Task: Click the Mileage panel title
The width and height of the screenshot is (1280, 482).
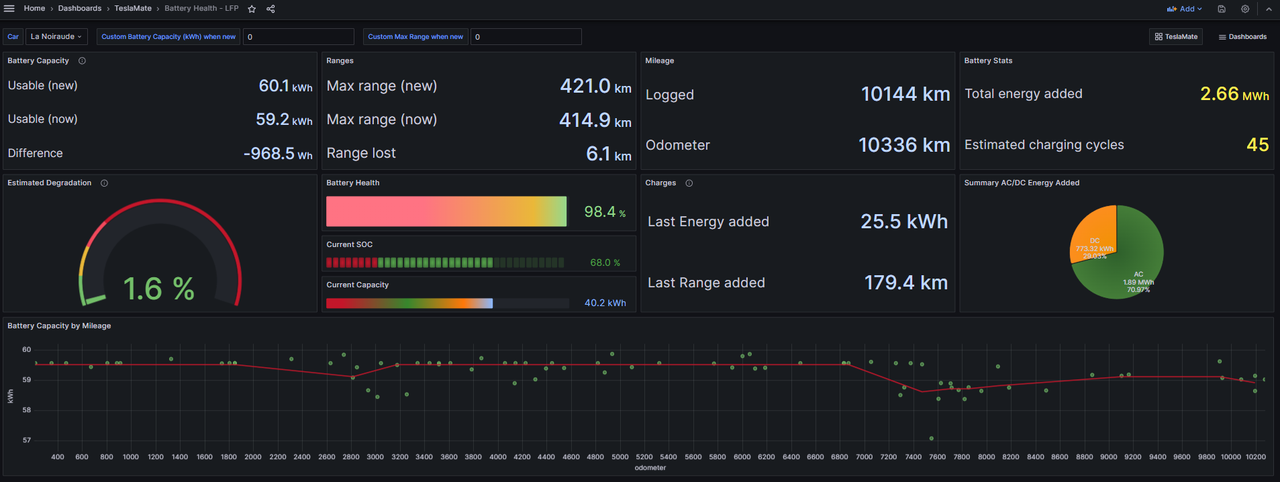Action: (659, 61)
